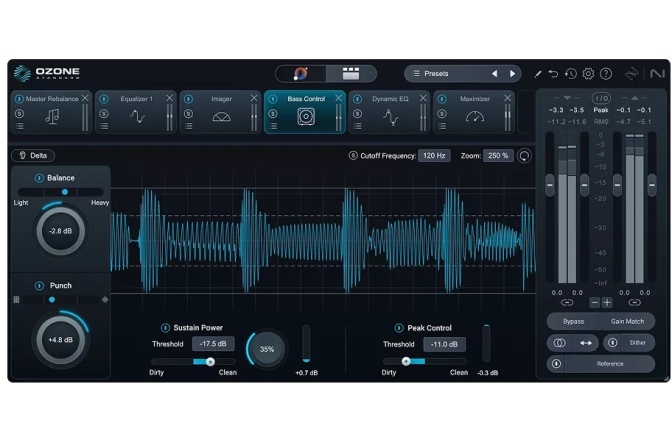Open Bass Control module preset list icon
The height and width of the screenshot is (440, 672).
click(273, 126)
